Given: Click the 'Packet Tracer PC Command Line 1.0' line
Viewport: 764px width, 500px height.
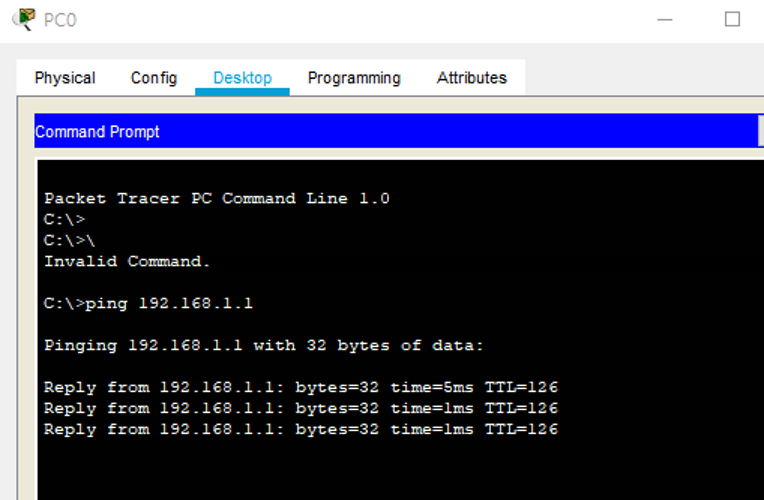Looking at the screenshot, I should coord(217,199).
